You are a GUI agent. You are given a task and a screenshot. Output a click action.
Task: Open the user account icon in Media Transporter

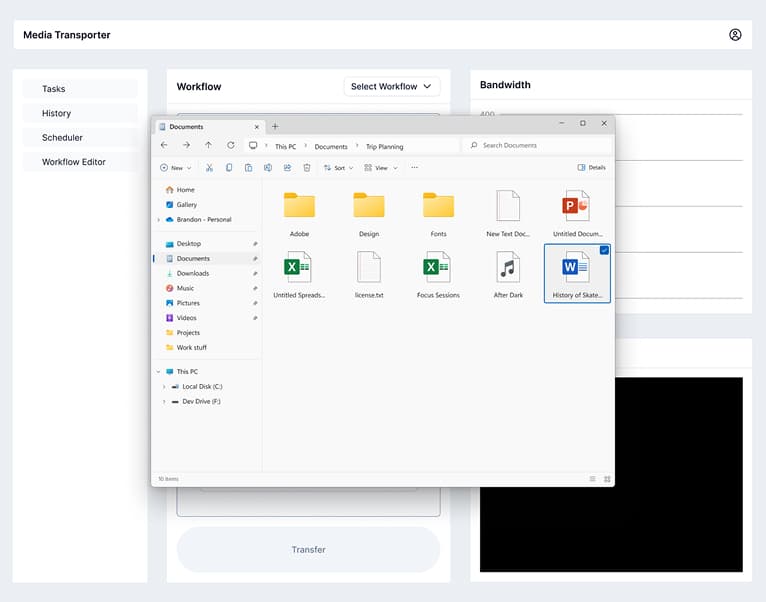coord(735,35)
